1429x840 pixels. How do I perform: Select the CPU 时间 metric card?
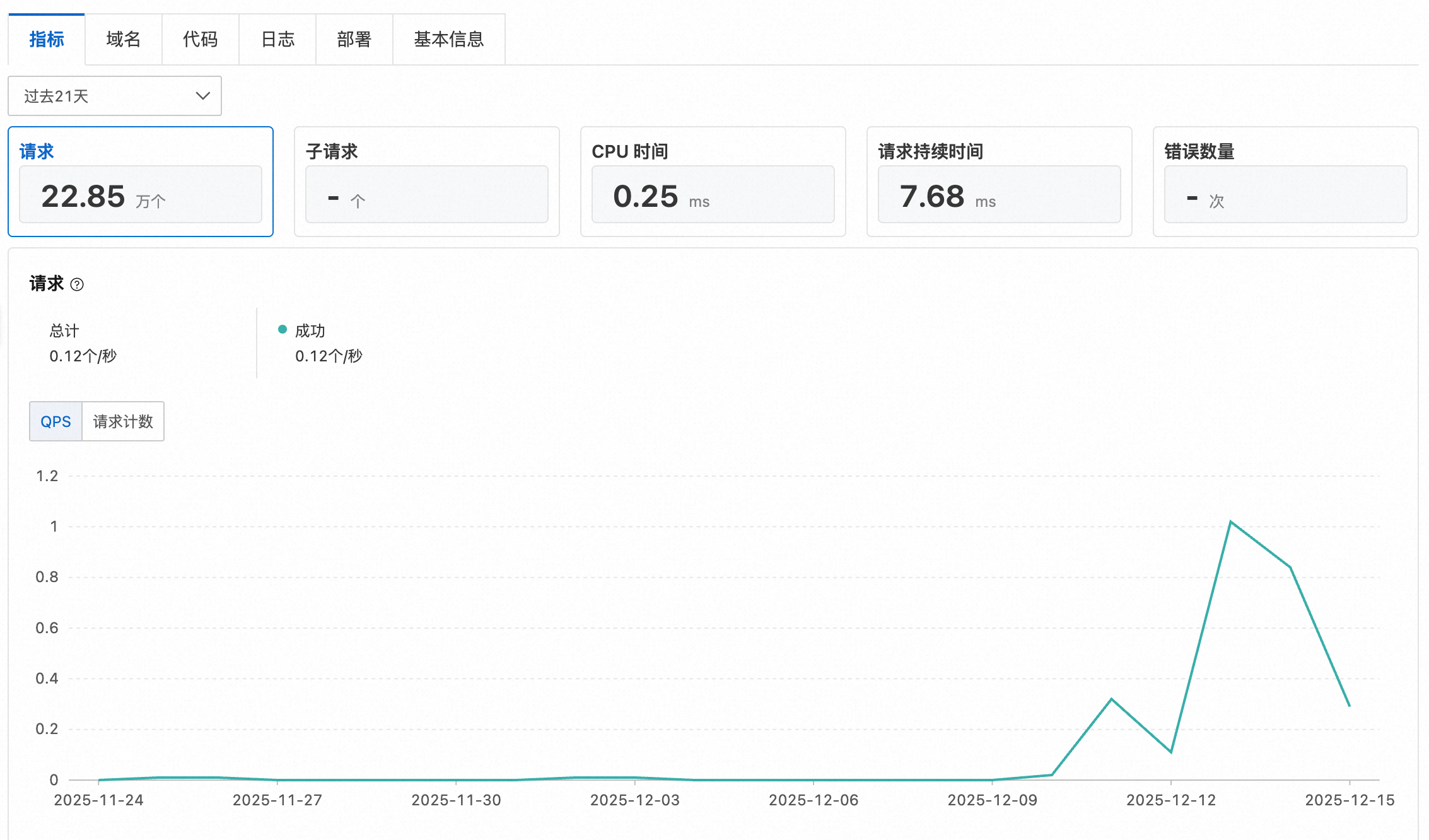tap(713, 182)
